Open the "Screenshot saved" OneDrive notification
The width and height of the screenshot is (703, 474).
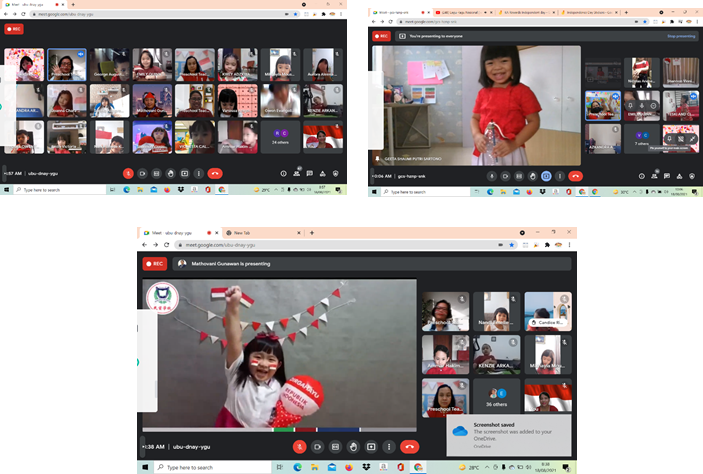[510, 434]
